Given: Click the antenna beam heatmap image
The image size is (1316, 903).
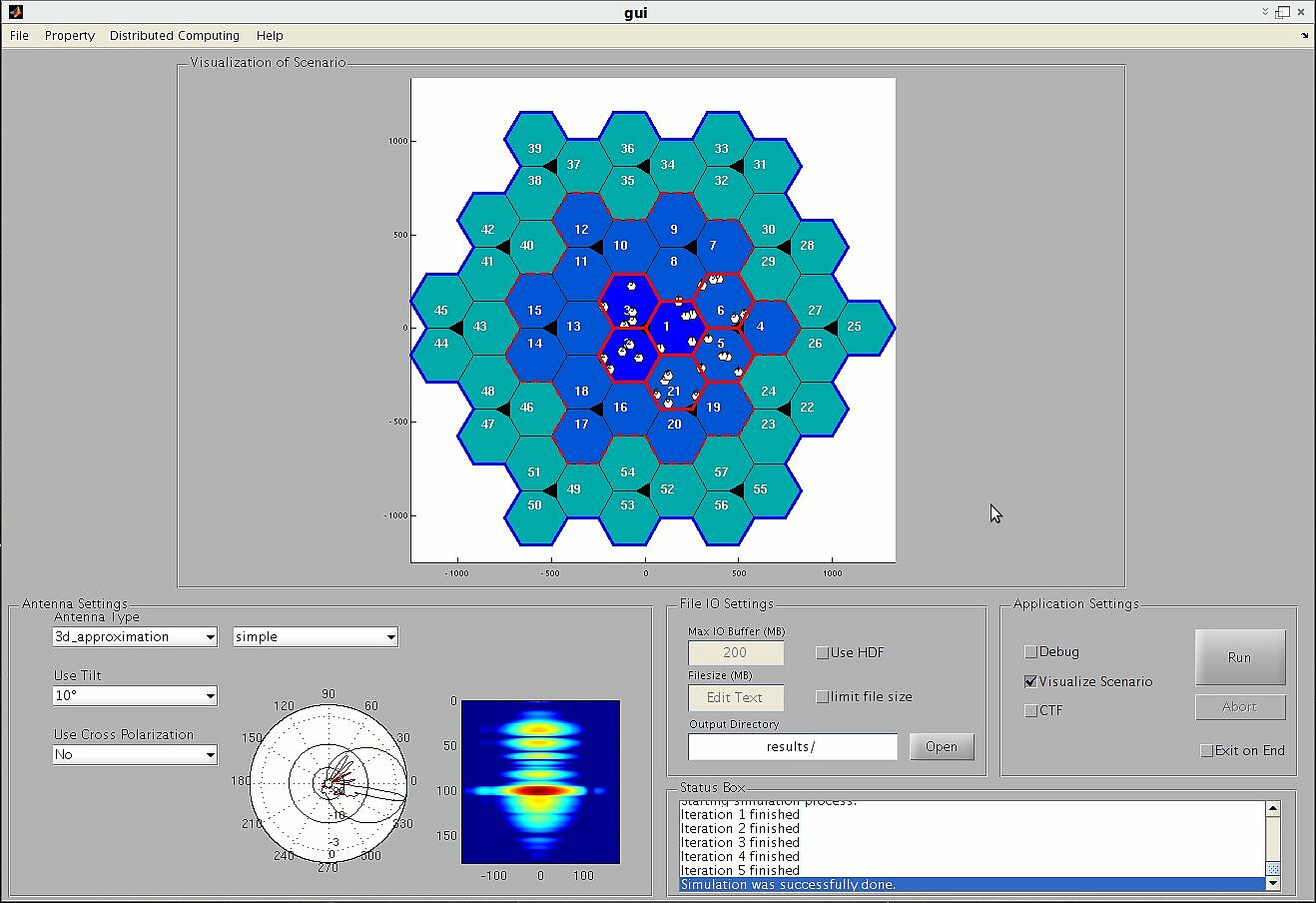Looking at the screenshot, I should (x=539, y=782).
